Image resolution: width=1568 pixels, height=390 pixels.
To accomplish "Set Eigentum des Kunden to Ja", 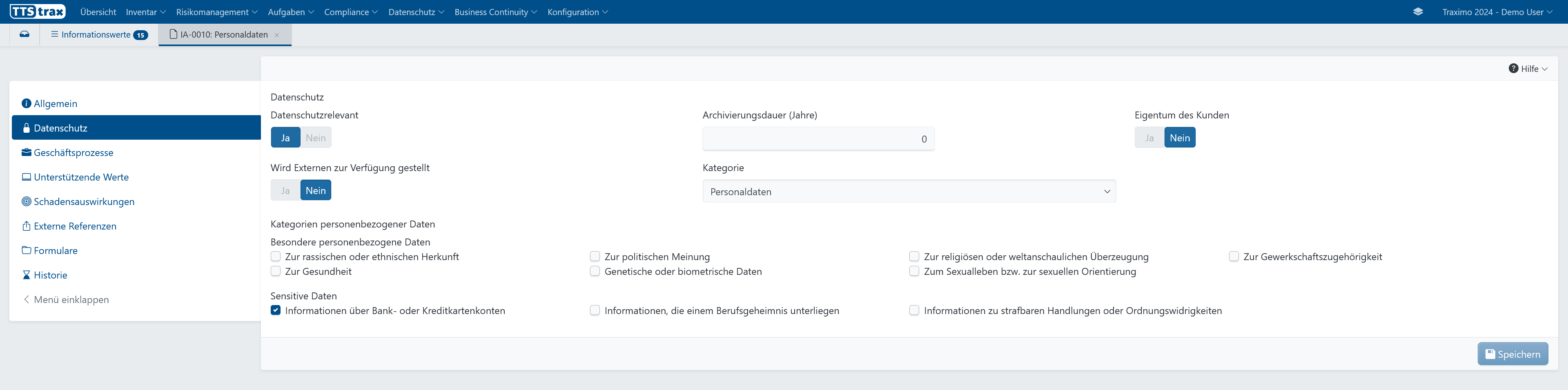I will (x=1149, y=138).
